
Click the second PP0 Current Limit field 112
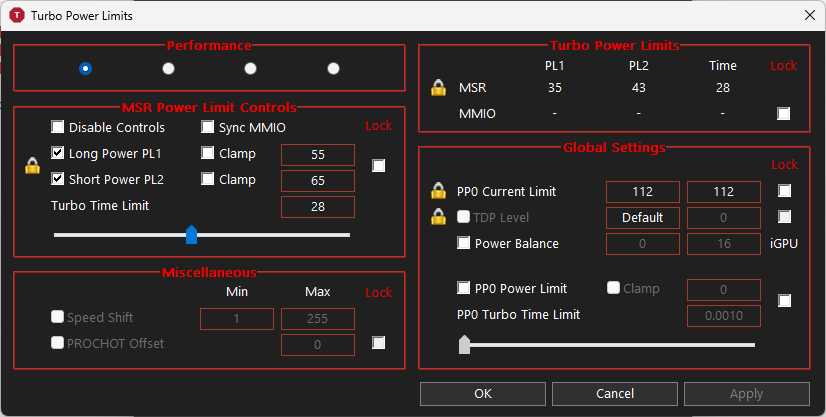click(x=724, y=192)
